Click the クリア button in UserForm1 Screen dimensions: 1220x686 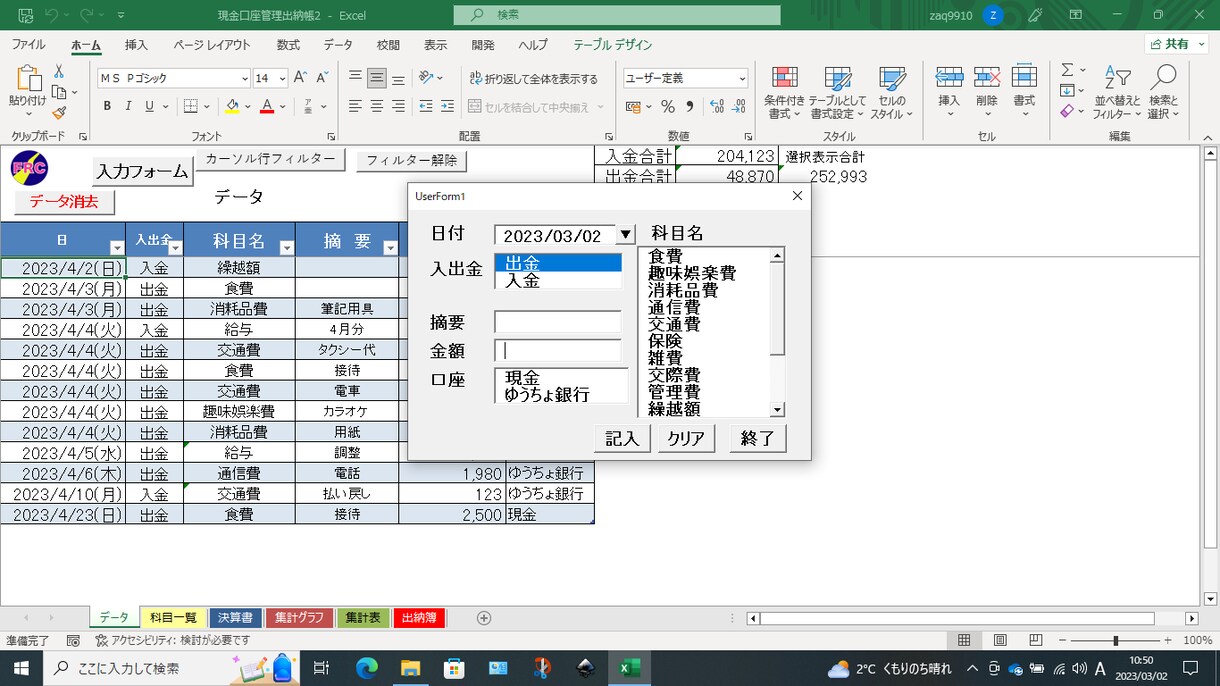coord(686,439)
